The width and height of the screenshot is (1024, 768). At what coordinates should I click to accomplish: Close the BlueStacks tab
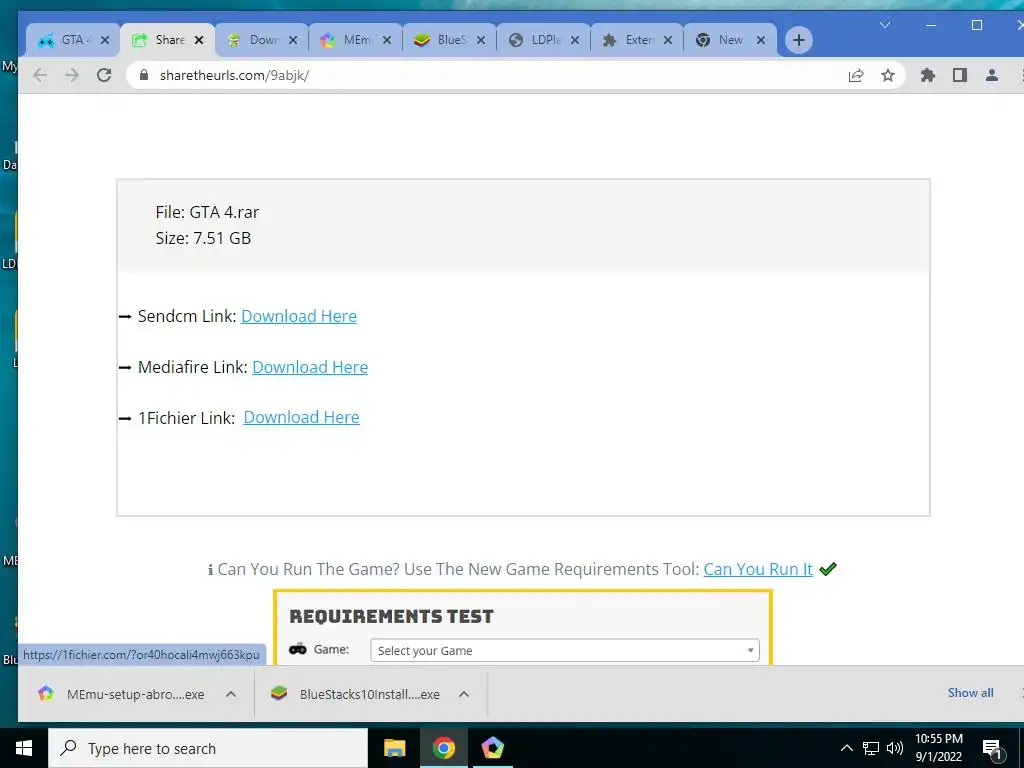click(x=481, y=40)
